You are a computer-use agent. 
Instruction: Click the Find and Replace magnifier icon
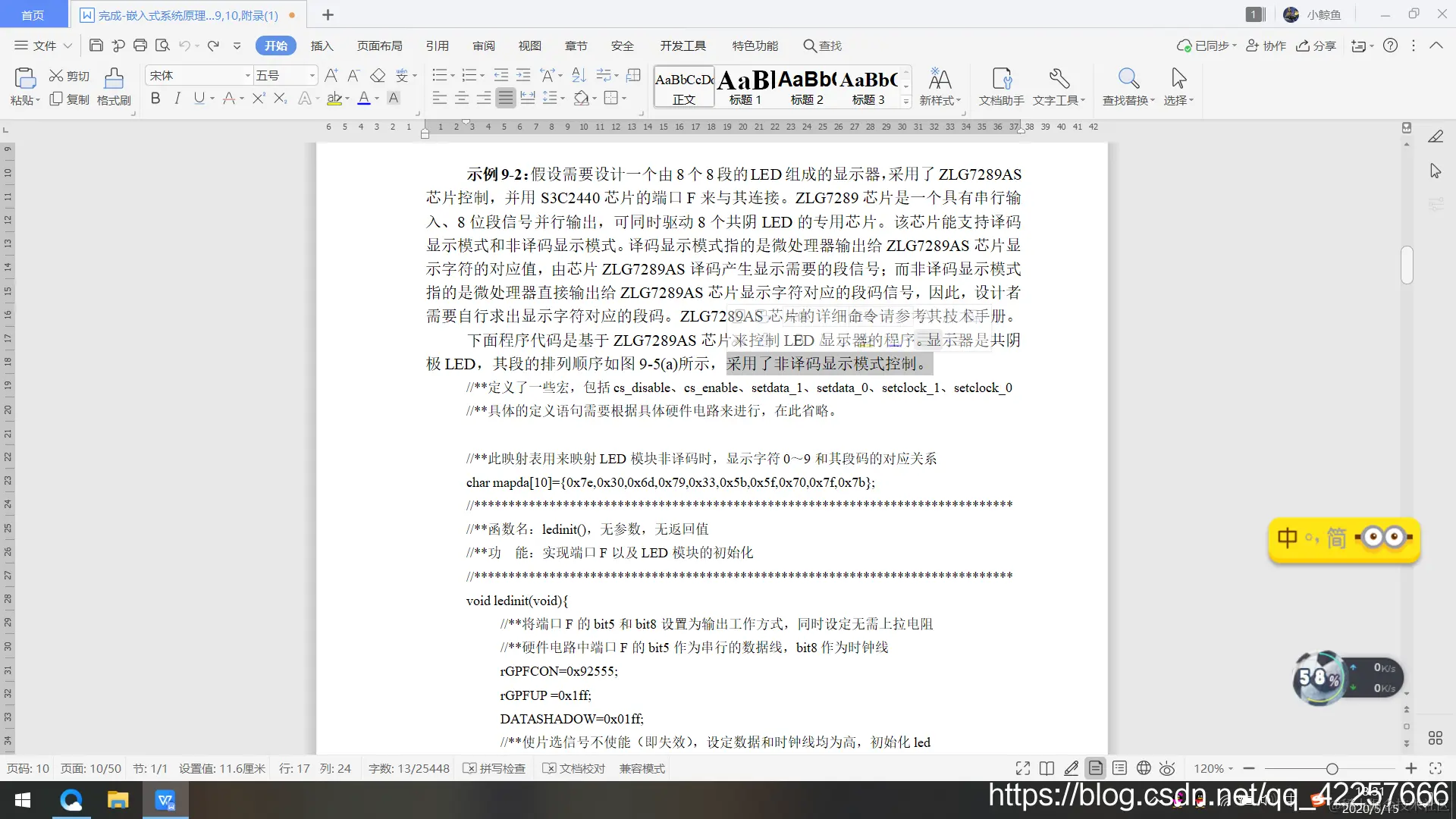tap(1128, 79)
